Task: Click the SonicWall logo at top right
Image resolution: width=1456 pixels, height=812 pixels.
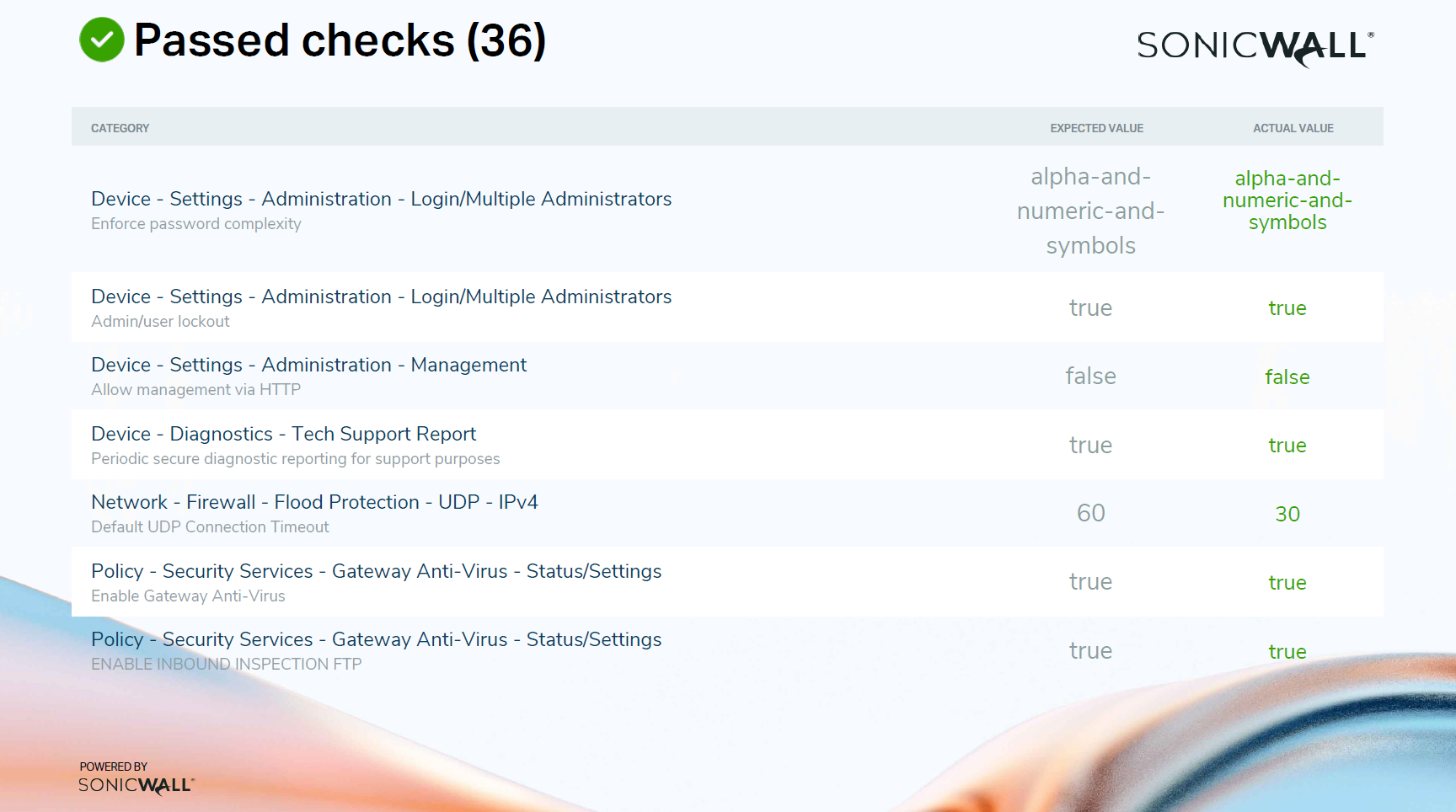Action: [1255, 47]
